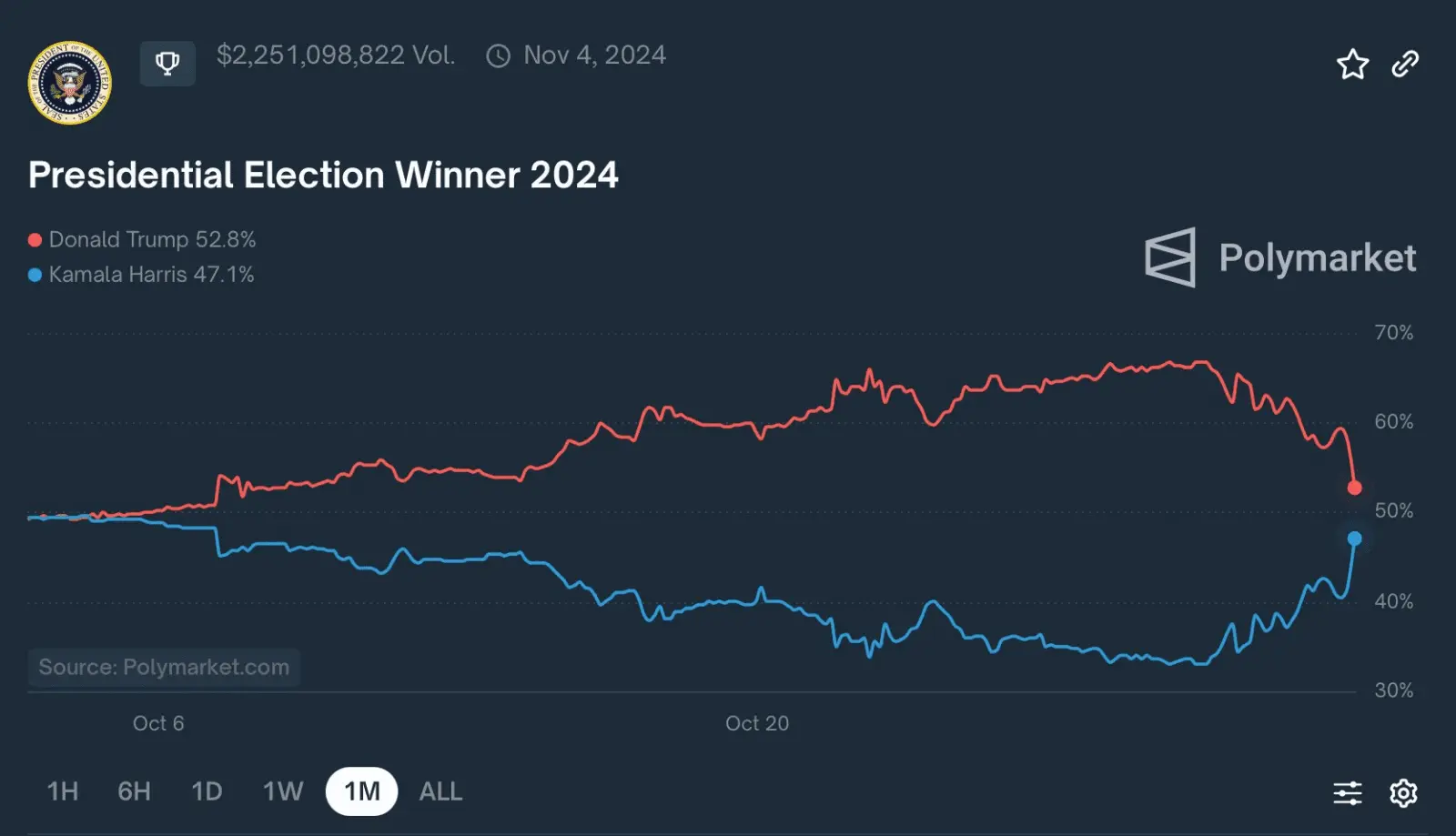Image resolution: width=1456 pixels, height=836 pixels.
Task: Click Donald Trump 52.8% legend label
Action: [x=152, y=239]
